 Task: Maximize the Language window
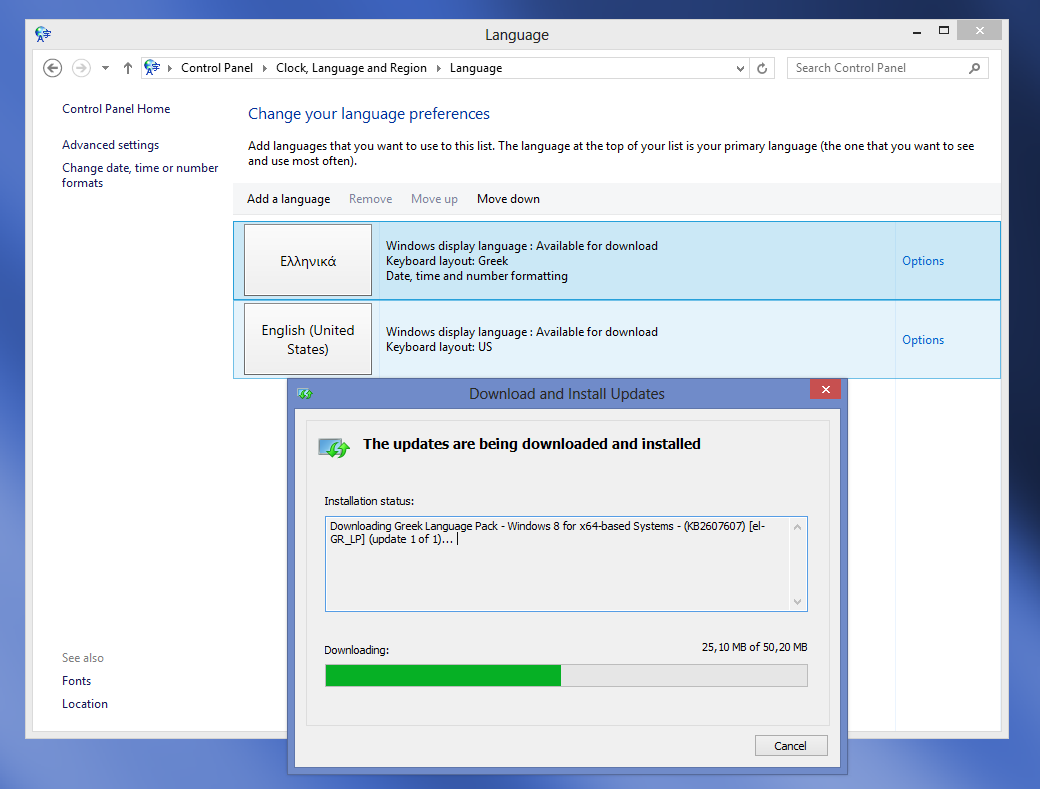pos(944,30)
